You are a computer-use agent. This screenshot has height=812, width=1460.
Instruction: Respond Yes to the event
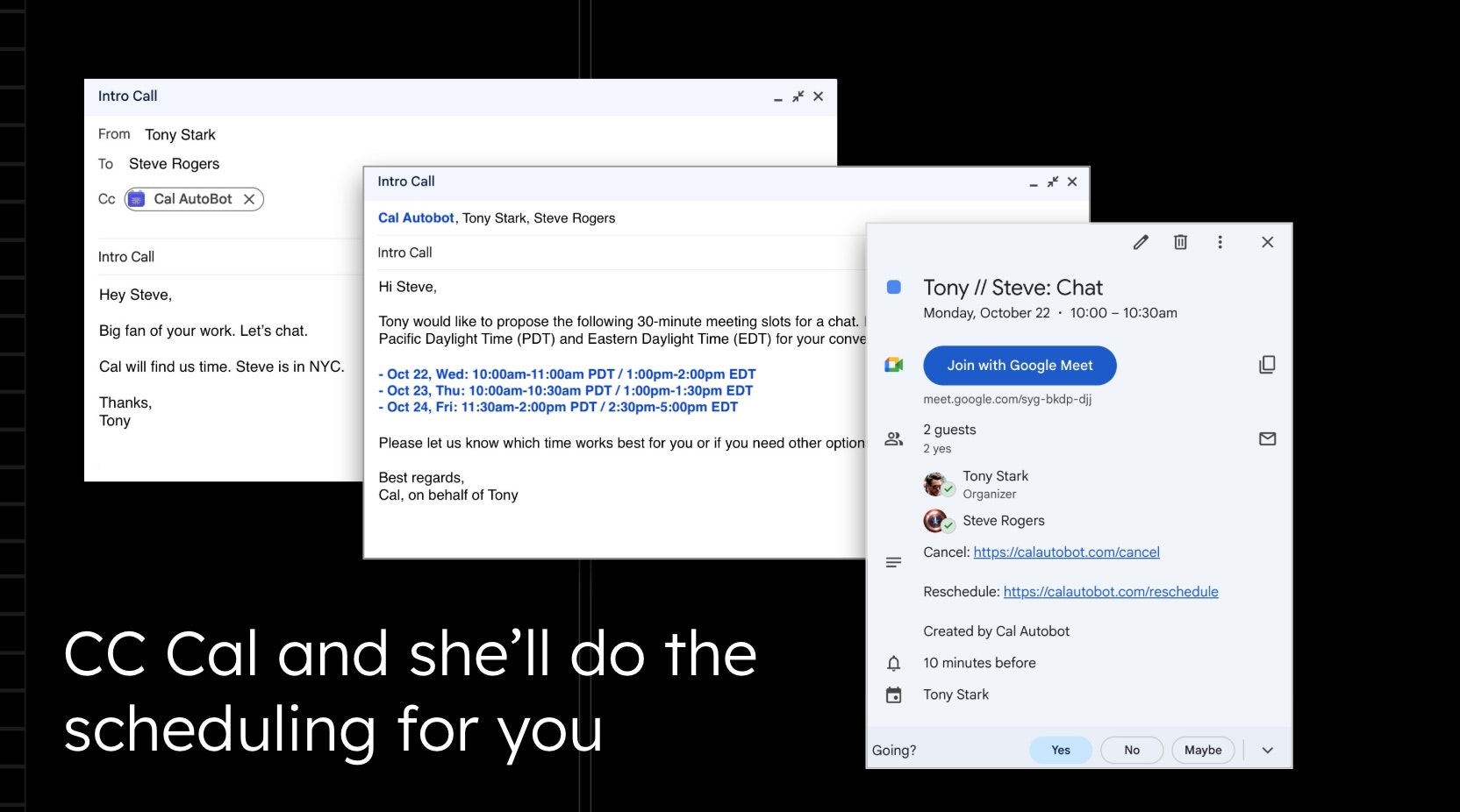[x=1061, y=750]
